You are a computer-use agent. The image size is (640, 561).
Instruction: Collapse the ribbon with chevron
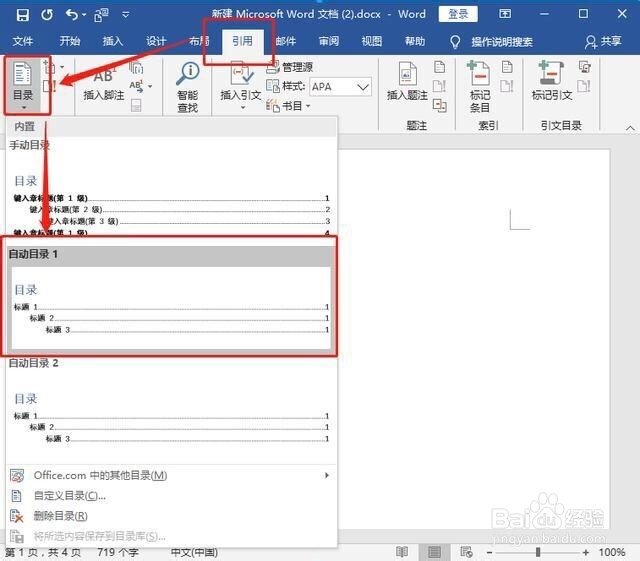pos(630,128)
